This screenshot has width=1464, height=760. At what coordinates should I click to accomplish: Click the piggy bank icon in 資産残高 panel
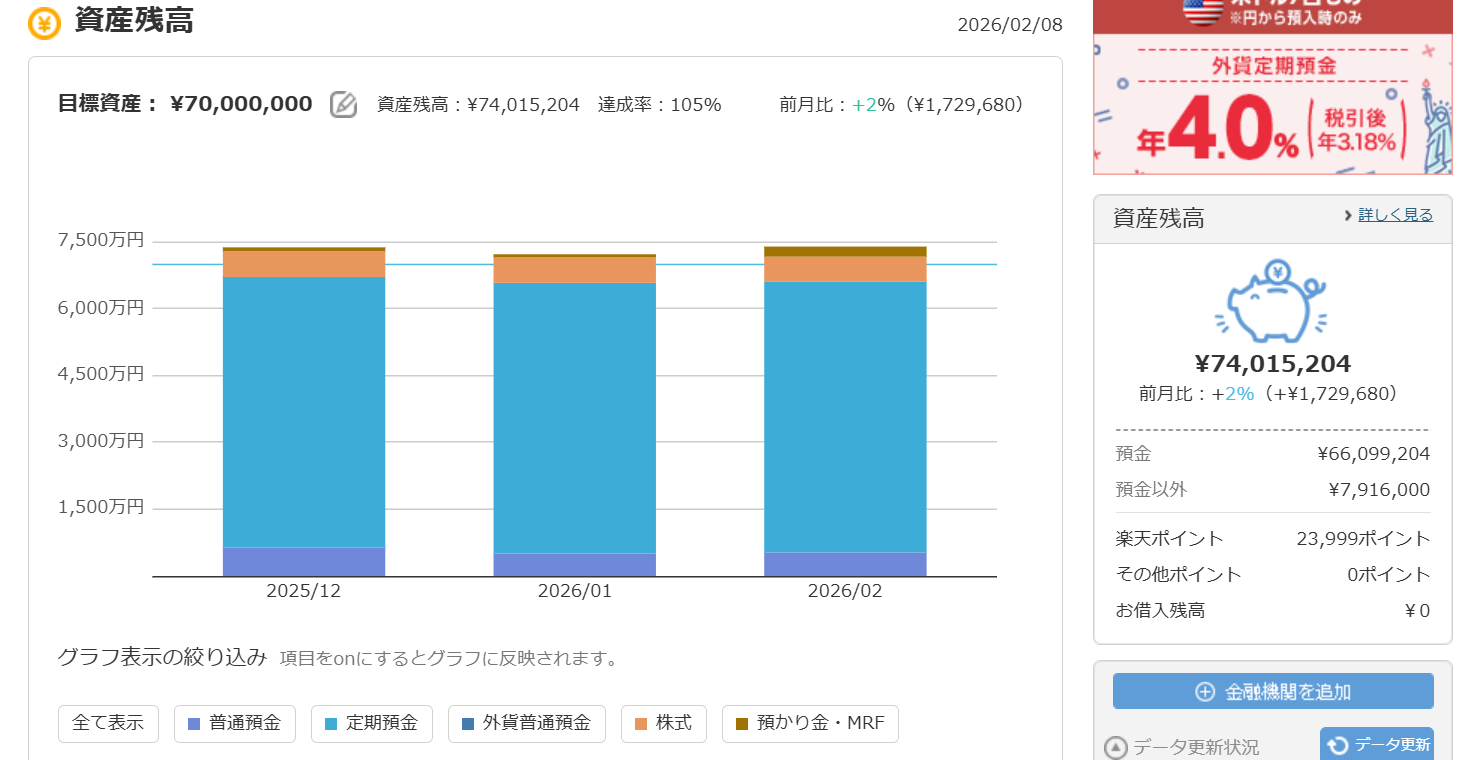click(x=1271, y=302)
